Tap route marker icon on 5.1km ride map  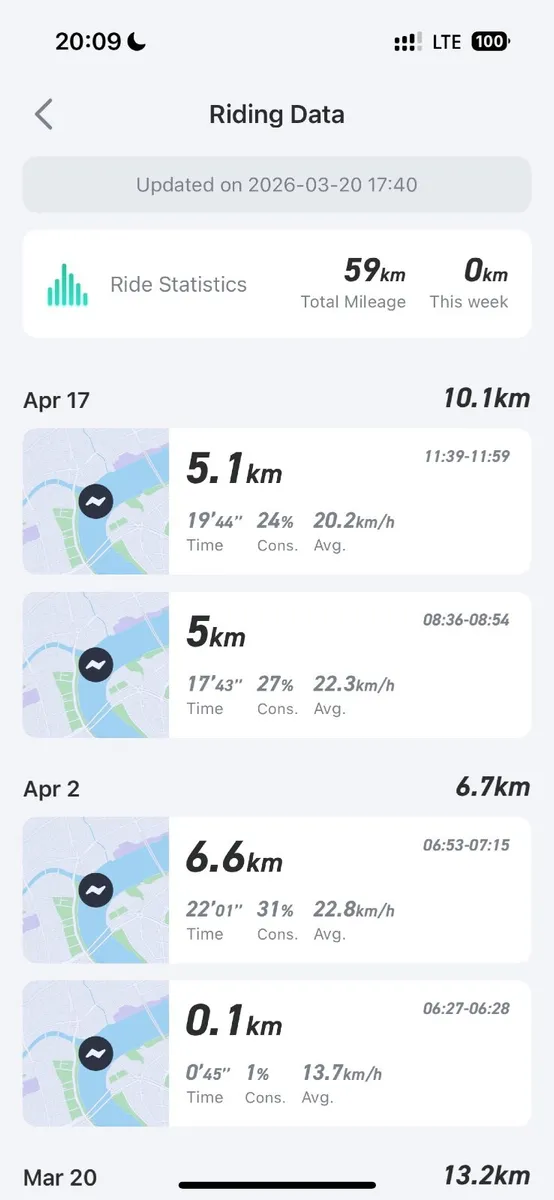[x=95, y=502]
